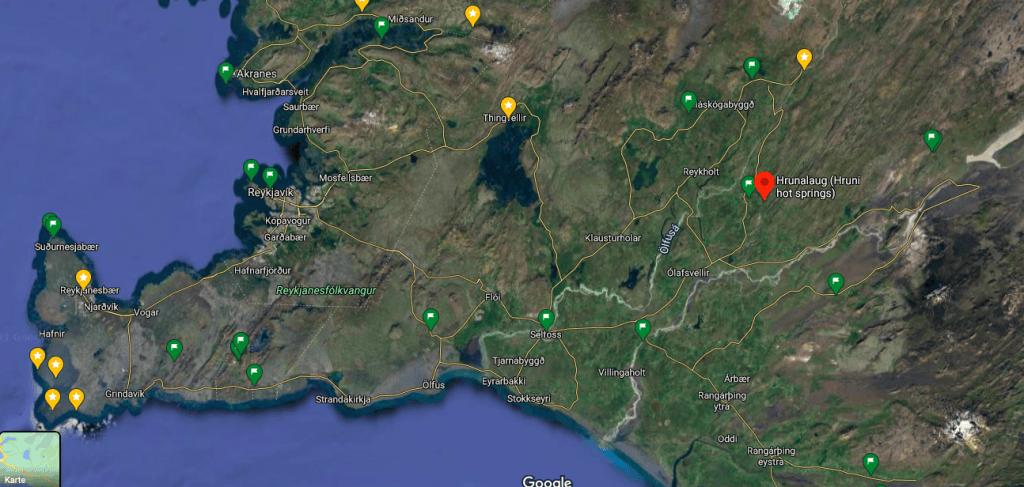
Task: Click the green flag pin at Suðurnesjabær
Action: tap(54, 227)
